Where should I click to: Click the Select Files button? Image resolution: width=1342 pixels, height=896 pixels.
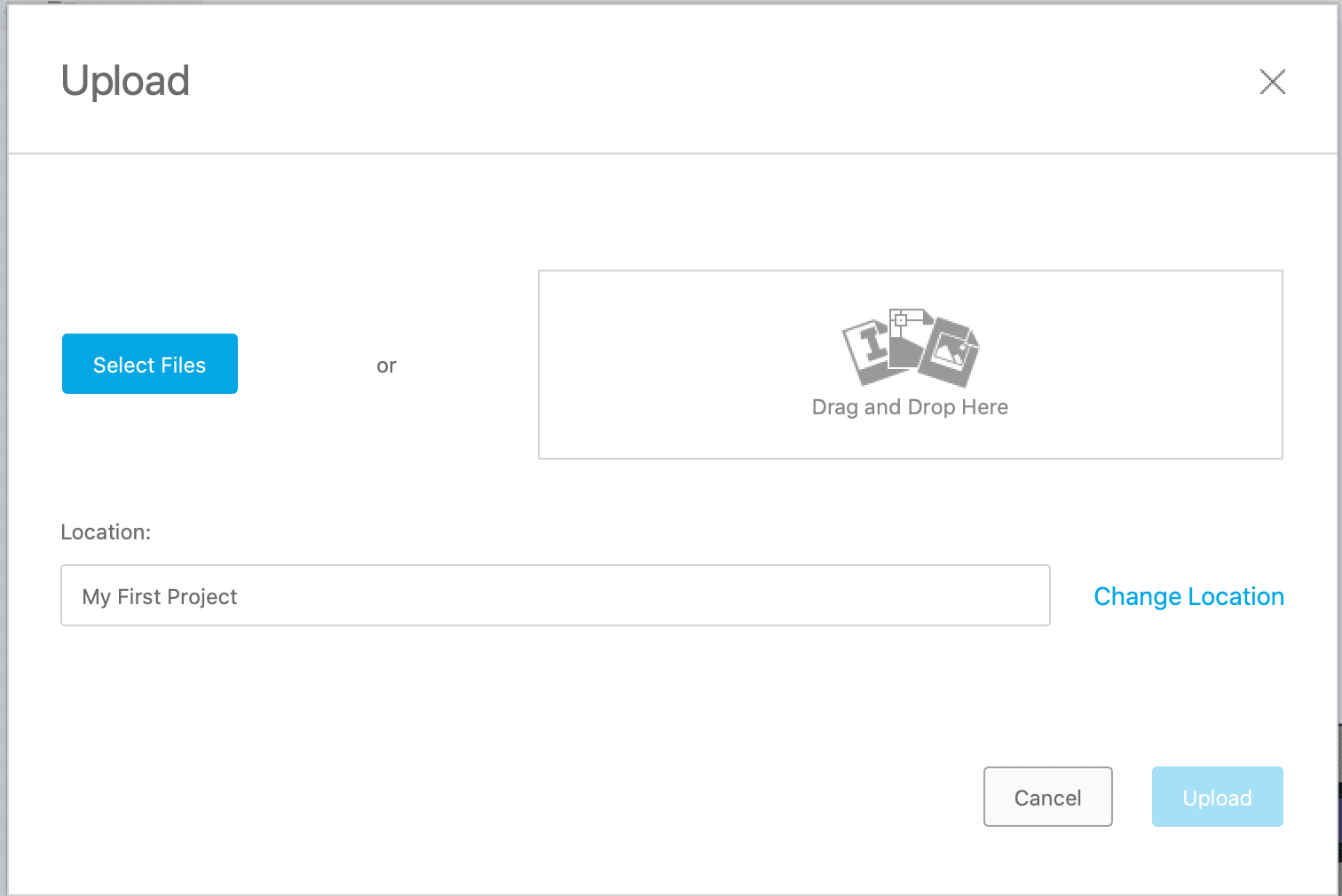point(150,364)
